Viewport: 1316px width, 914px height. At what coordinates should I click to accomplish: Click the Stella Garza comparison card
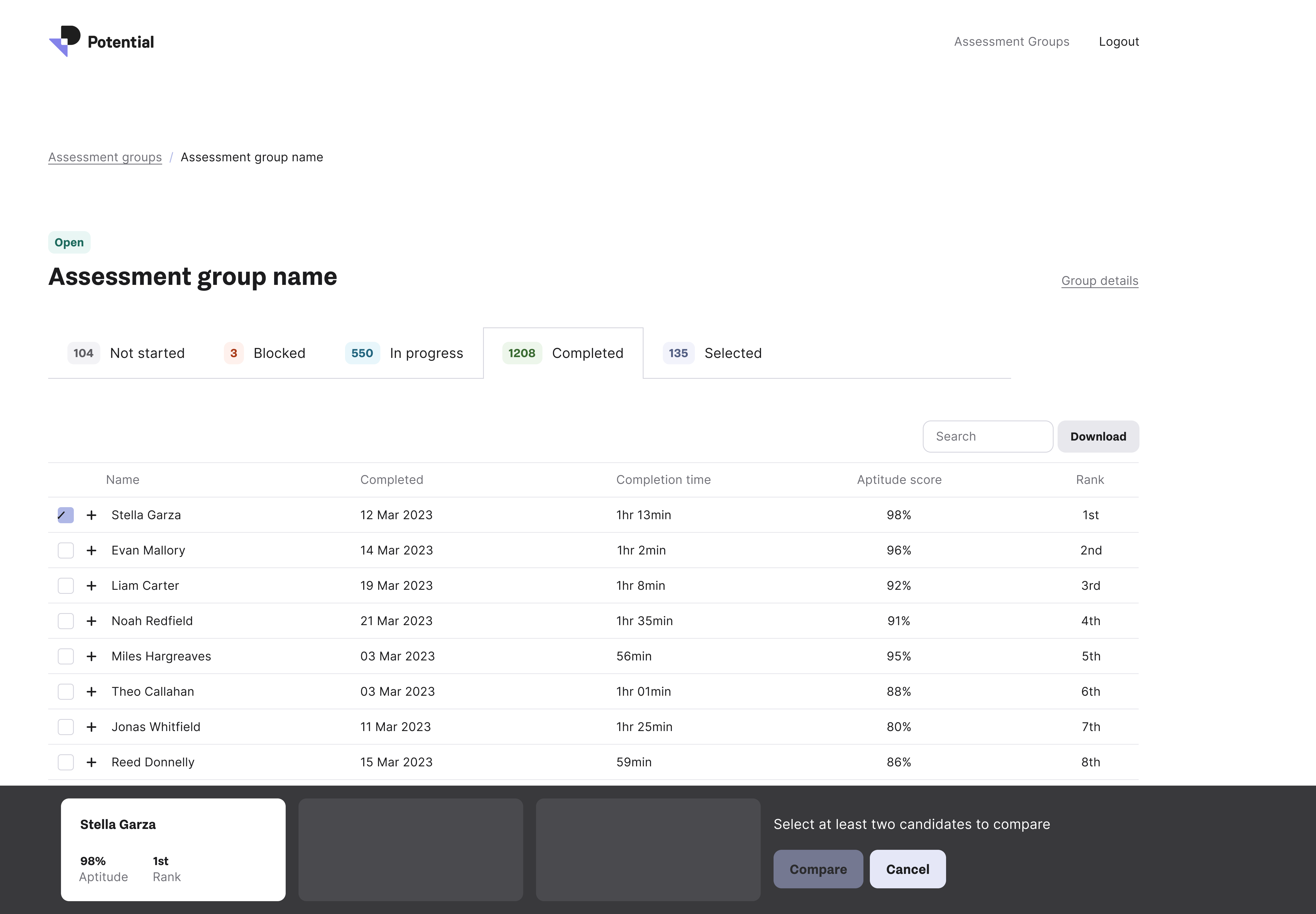(x=173, y=849)
